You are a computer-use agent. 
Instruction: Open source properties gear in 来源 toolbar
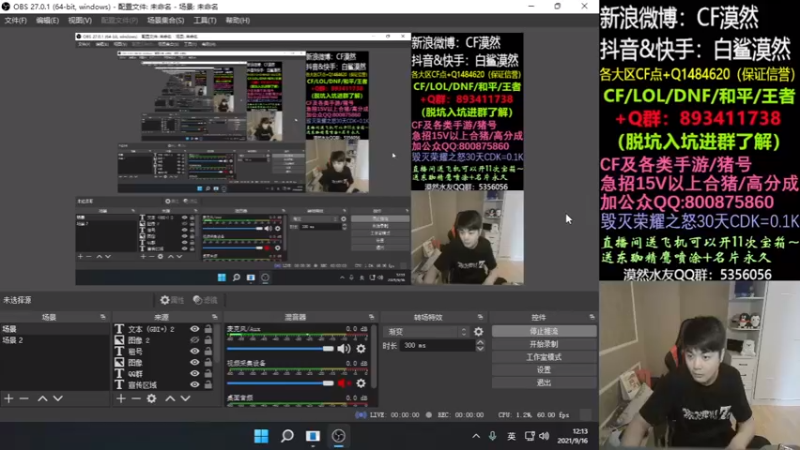click(152, 398)
